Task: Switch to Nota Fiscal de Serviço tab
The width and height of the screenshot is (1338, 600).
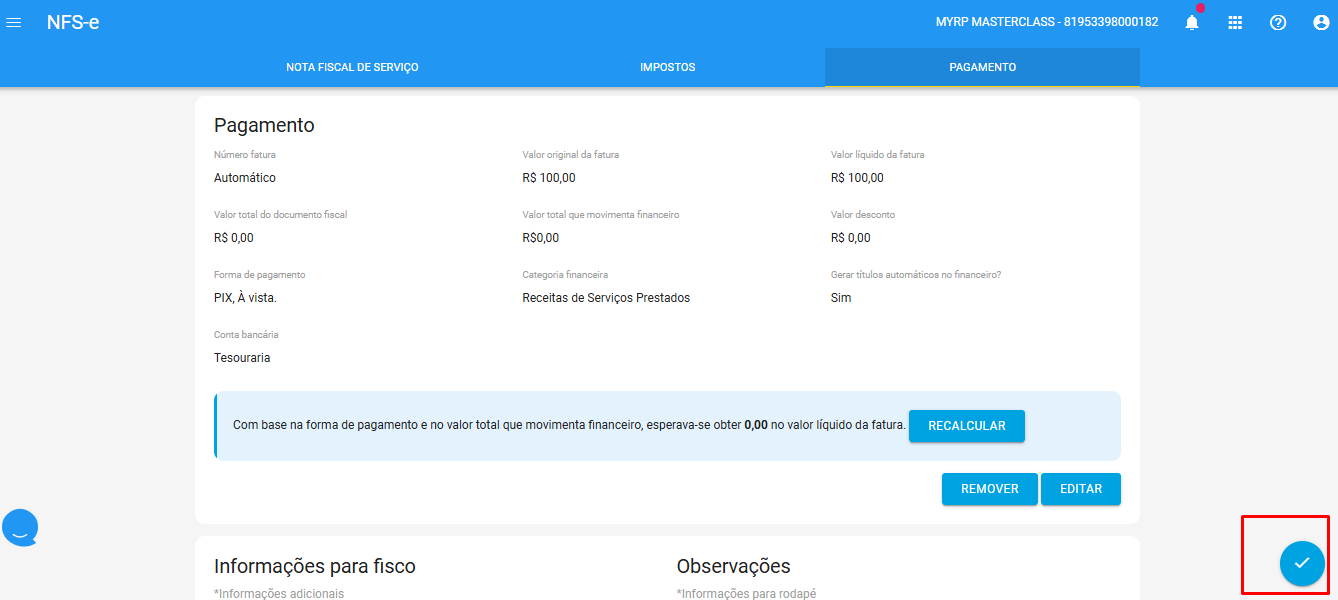Action: click(x=352, y=67)
